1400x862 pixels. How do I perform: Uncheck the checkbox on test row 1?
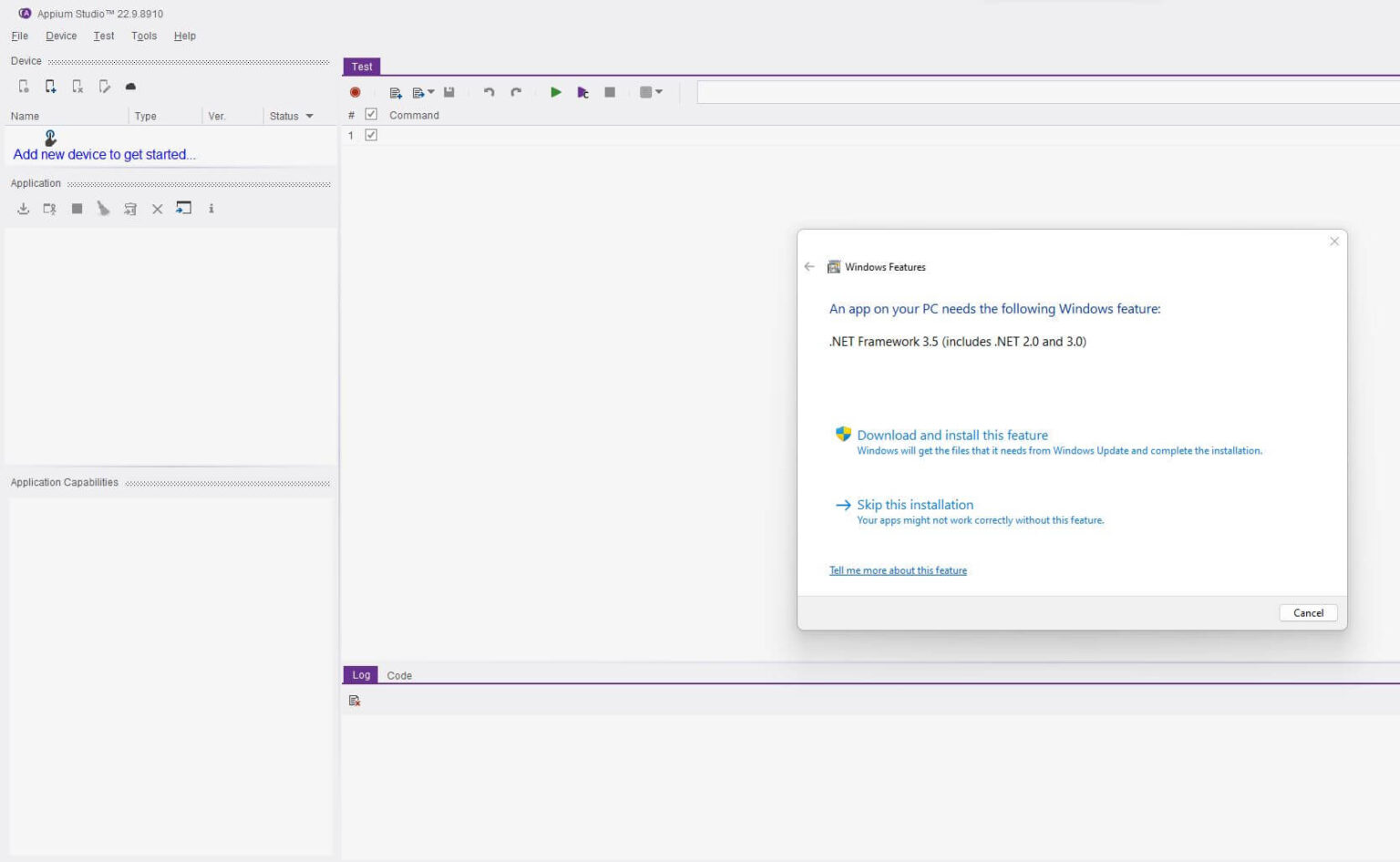[x=371, y=134]
